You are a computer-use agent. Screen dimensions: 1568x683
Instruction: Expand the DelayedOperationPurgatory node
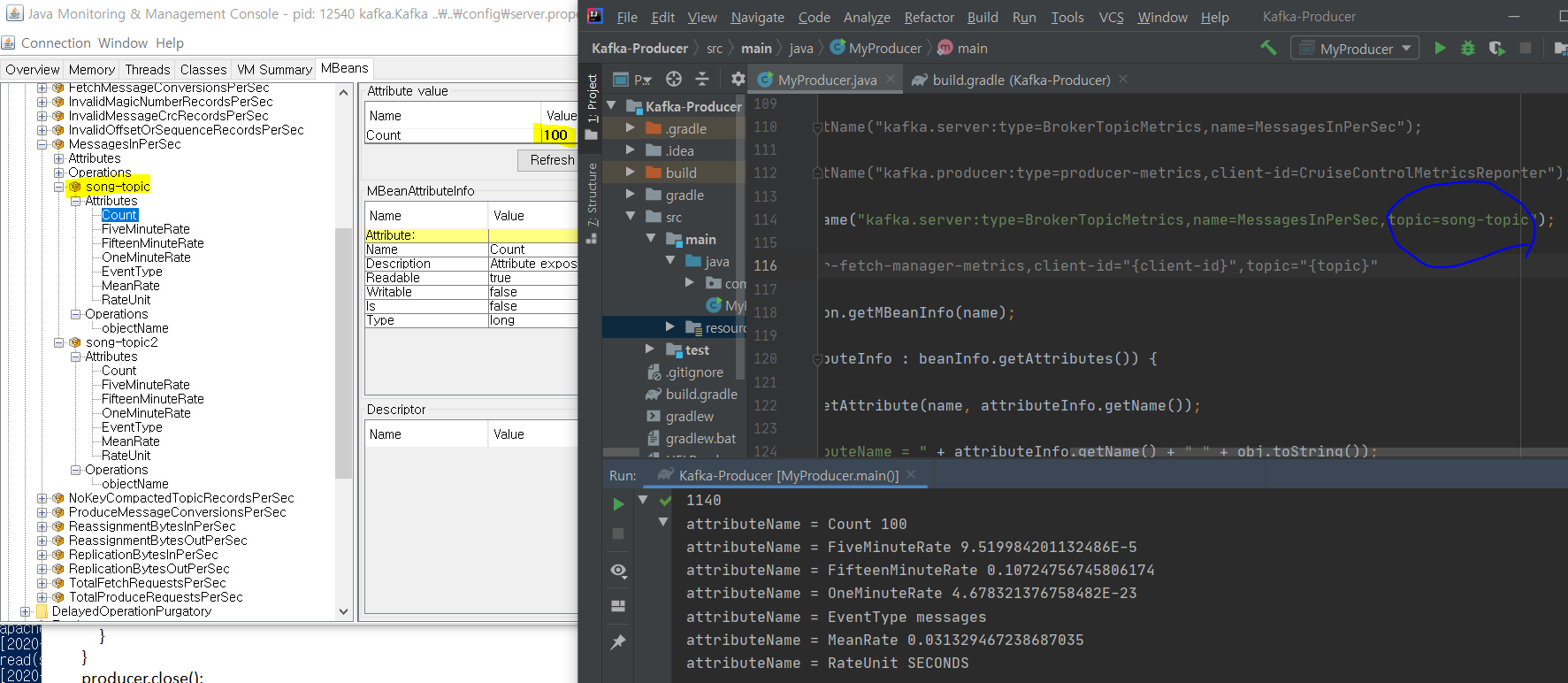(25, 611)
